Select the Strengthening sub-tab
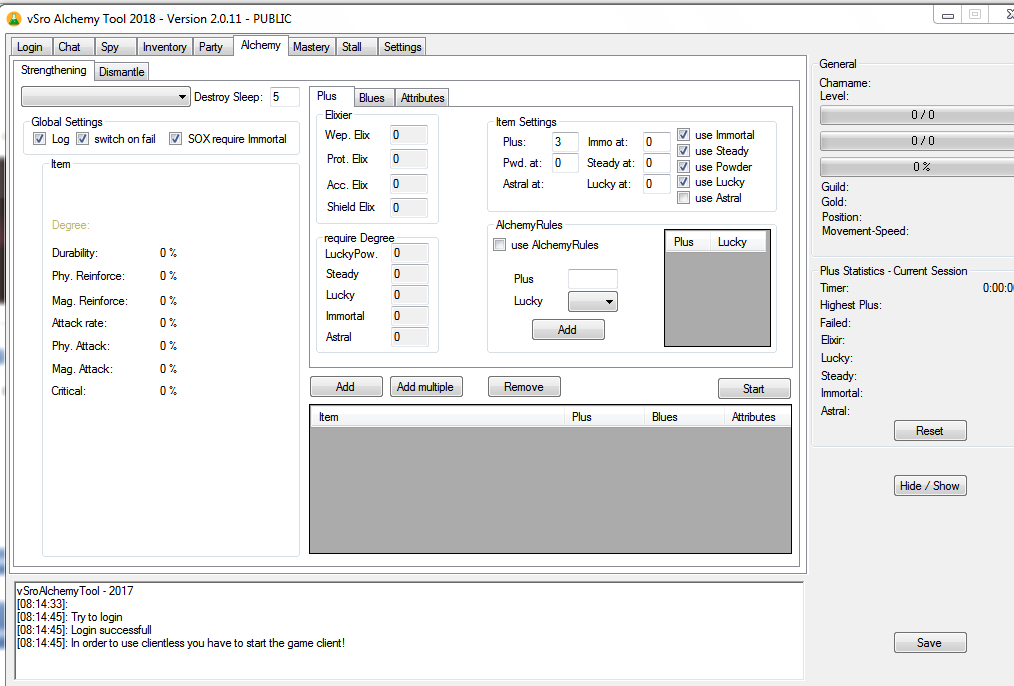1014x686 pixels. coord(54,70)
